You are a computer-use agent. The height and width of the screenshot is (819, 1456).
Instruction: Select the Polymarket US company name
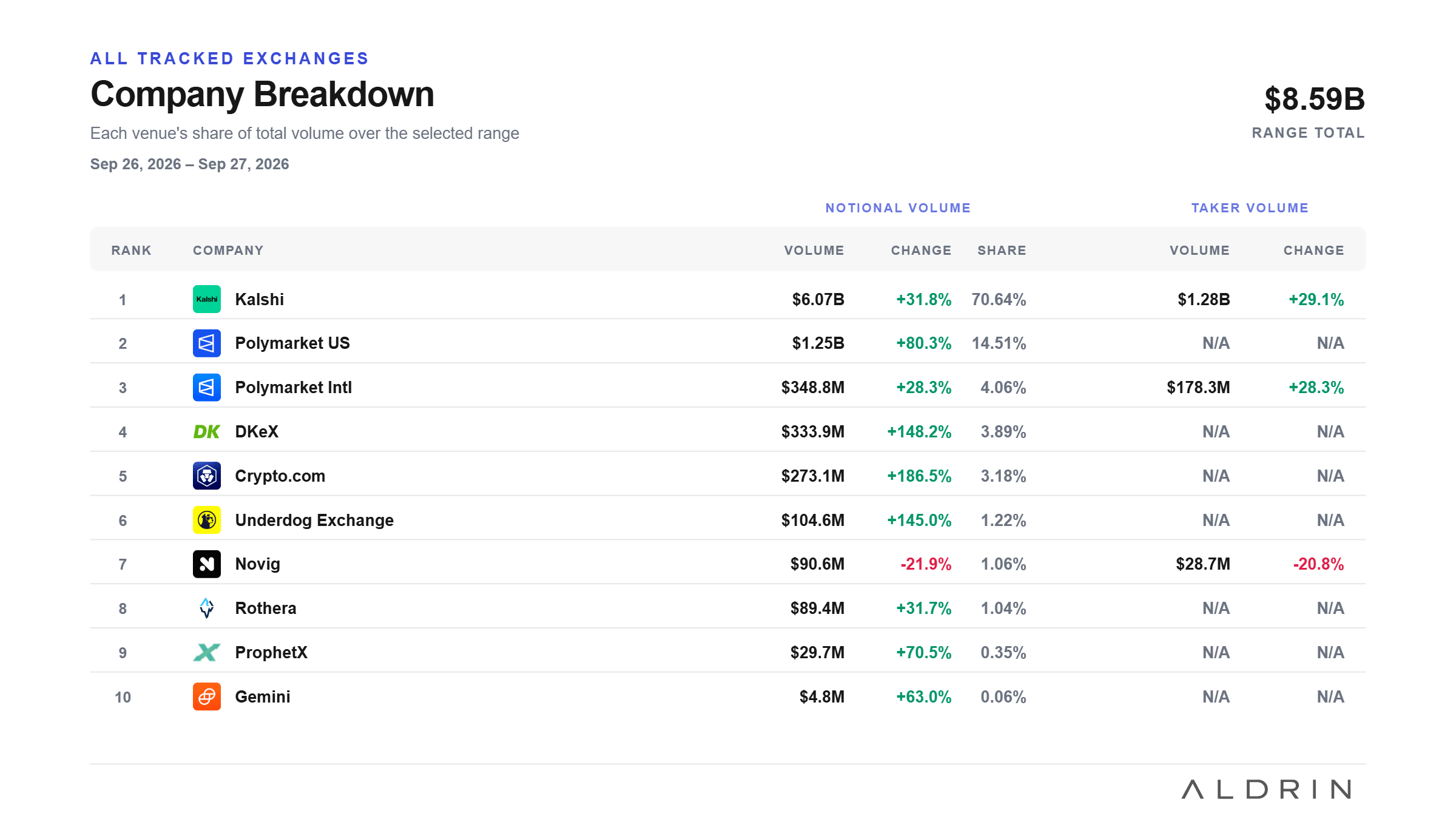coord(292,343)
